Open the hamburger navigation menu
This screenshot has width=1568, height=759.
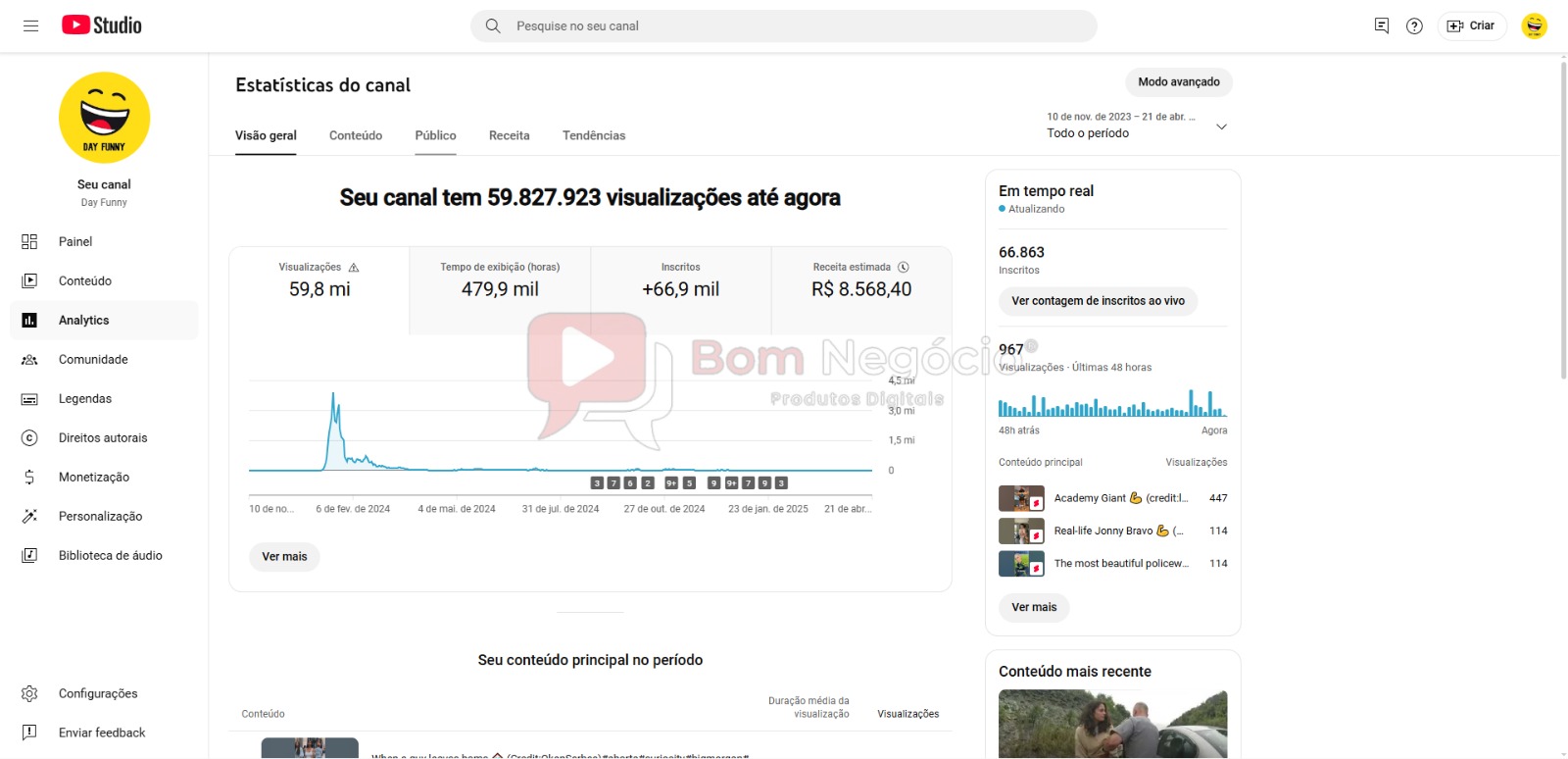30,25
